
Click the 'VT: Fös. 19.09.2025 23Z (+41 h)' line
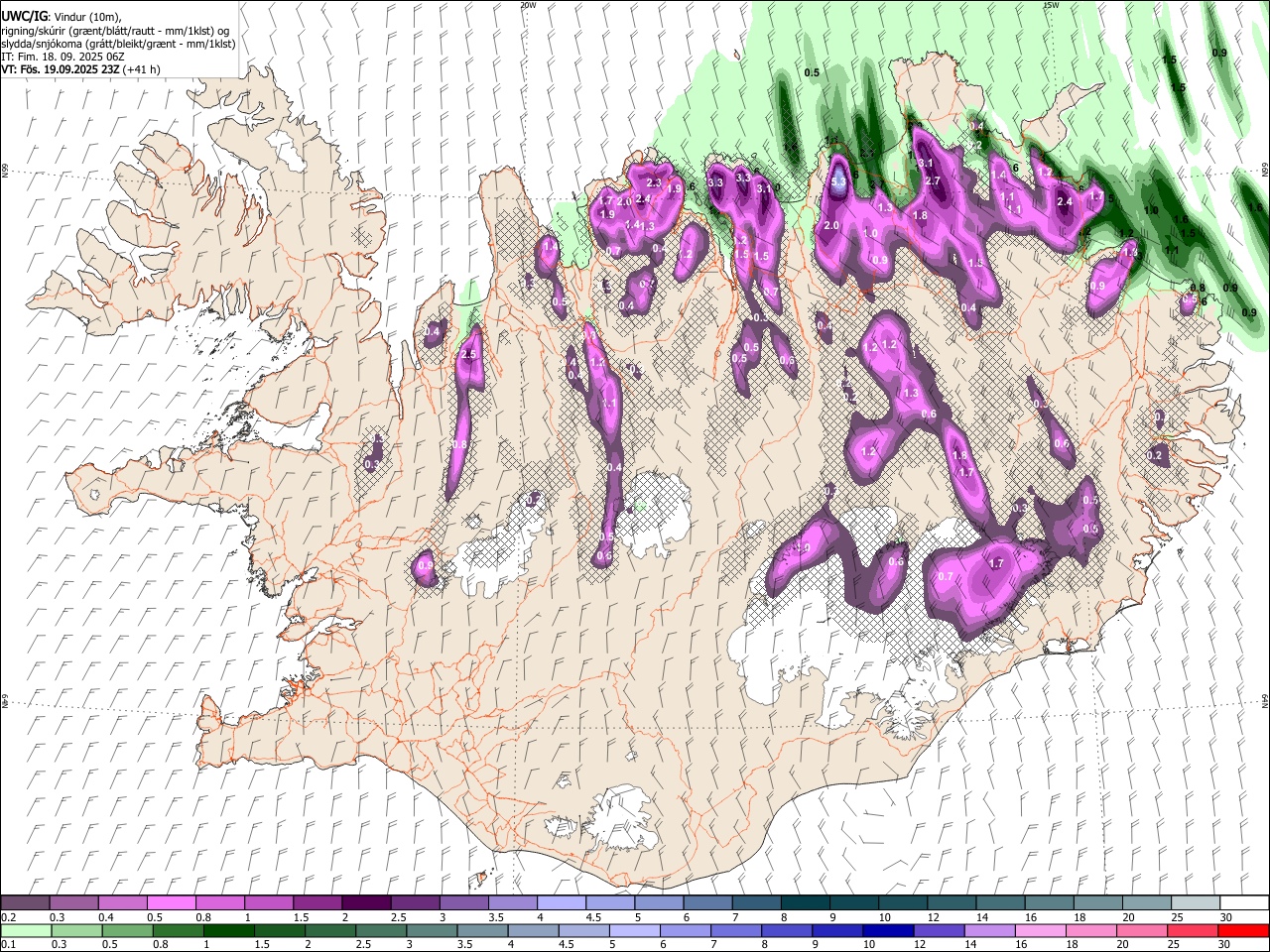coord(81,69)
